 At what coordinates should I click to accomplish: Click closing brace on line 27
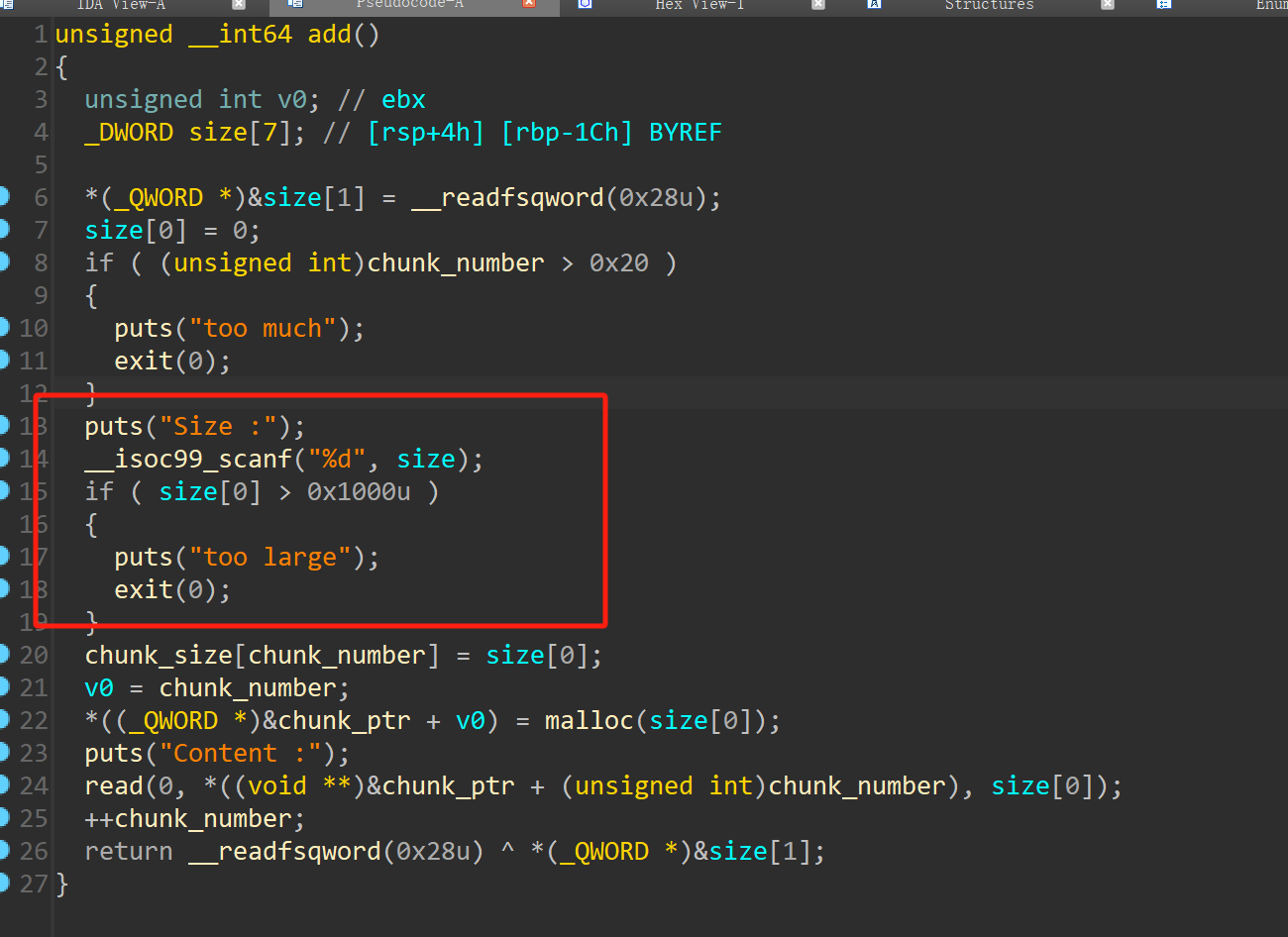62,885
